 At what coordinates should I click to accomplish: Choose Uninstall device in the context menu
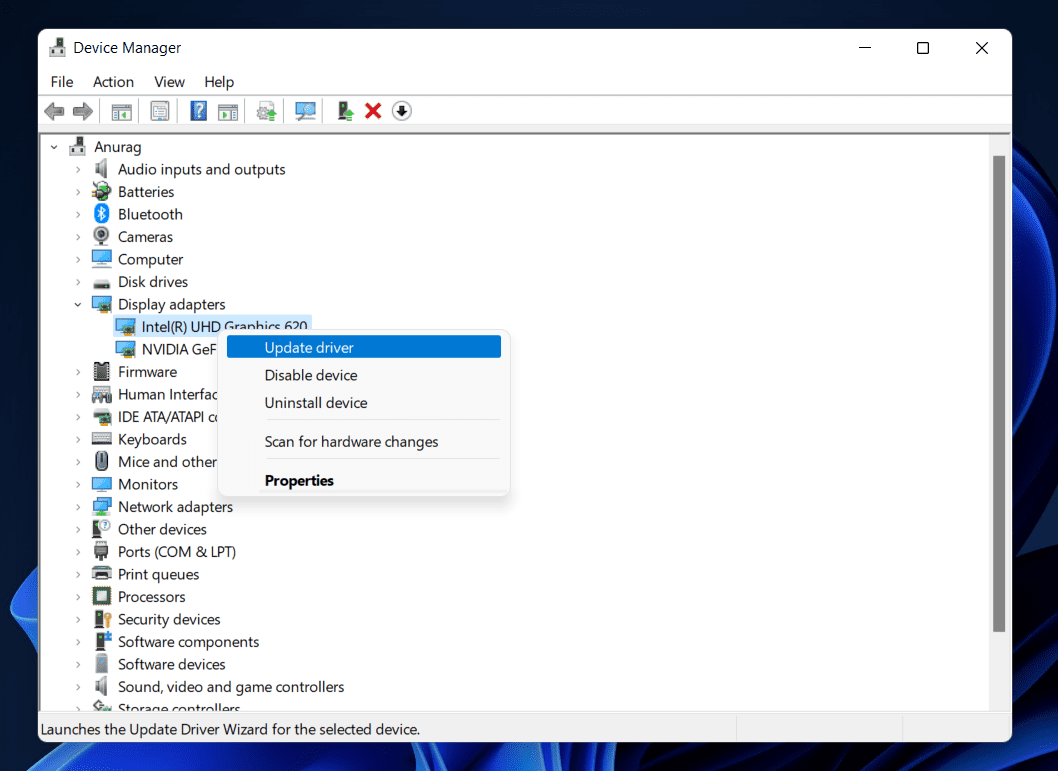point(316,403)
